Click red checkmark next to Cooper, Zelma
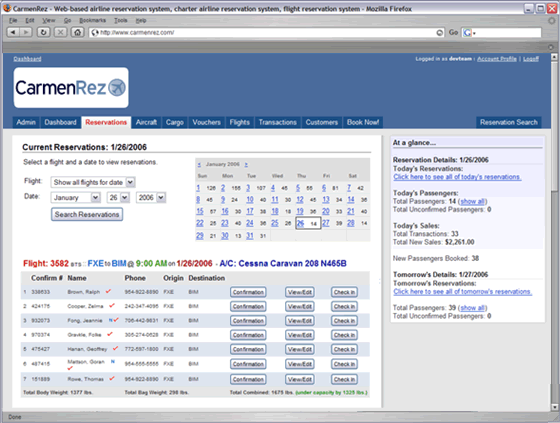The image size is (560, 423). tap(112, 305)
